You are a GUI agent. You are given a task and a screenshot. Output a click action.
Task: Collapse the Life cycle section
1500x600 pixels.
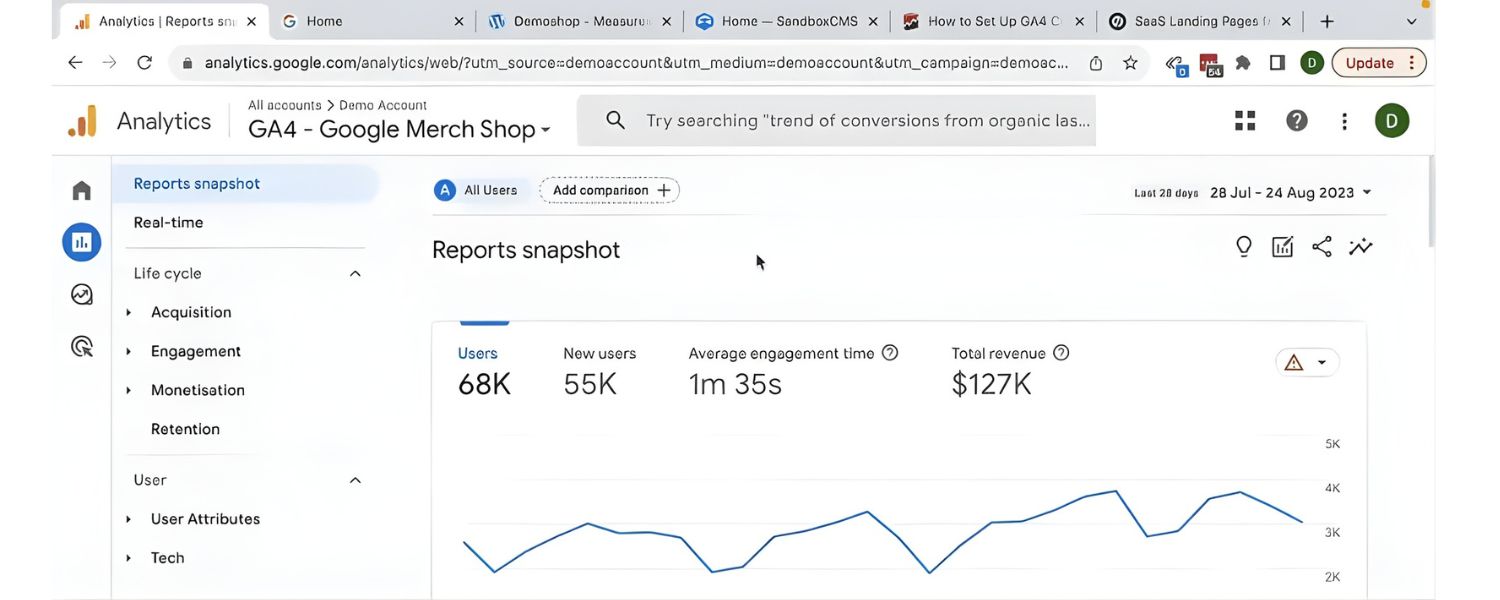(x=354, y=272)
